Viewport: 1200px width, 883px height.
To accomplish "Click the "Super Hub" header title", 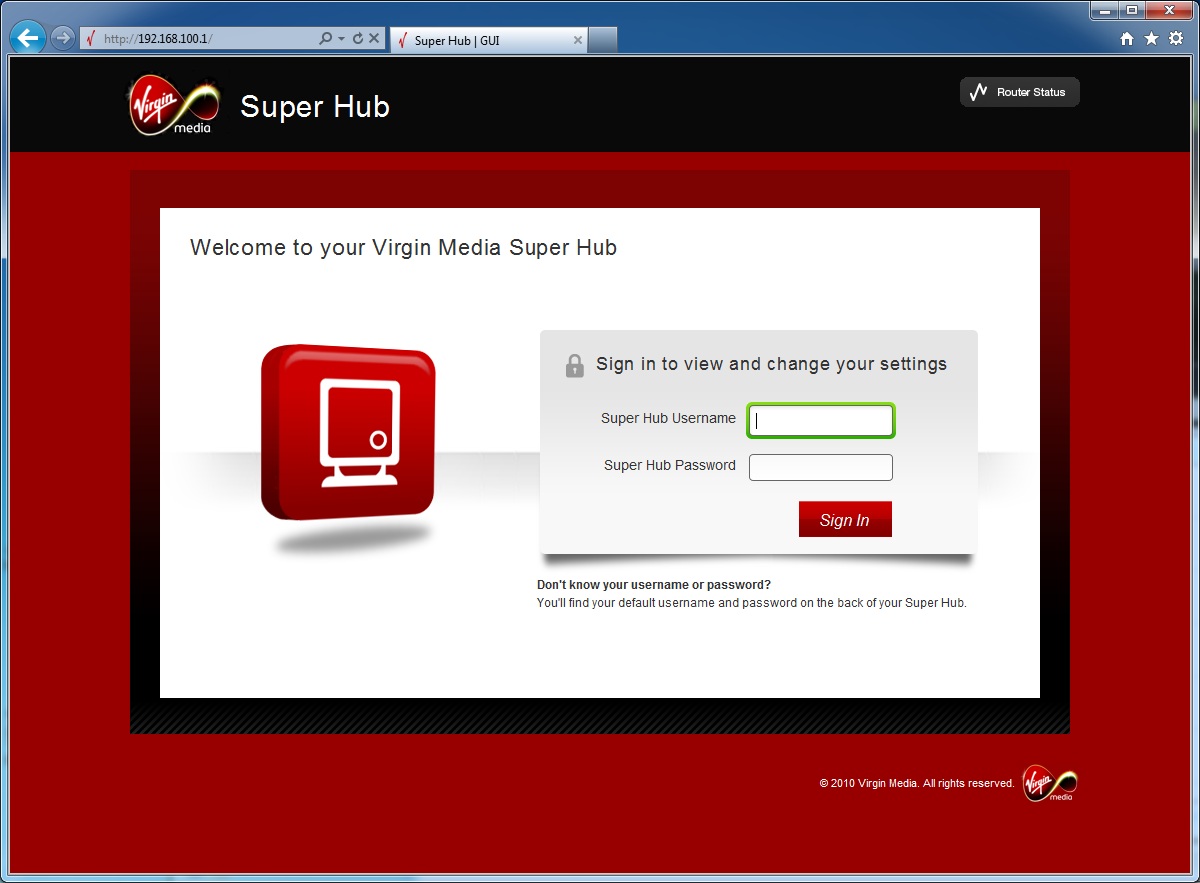I will (x=315, y=107).
